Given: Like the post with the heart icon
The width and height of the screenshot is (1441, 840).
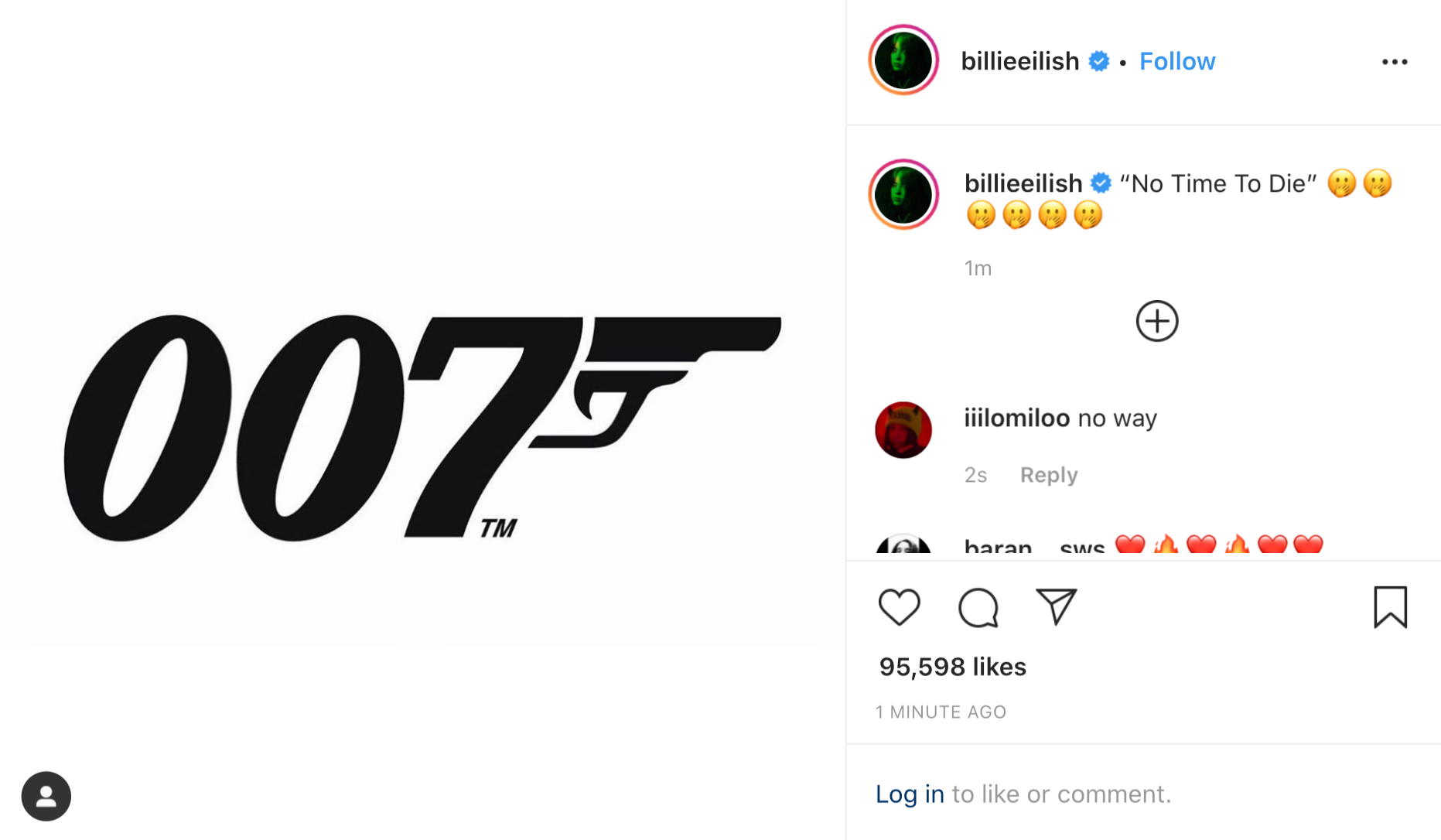Looking at the screenshot, I should [x=899, y=607].
